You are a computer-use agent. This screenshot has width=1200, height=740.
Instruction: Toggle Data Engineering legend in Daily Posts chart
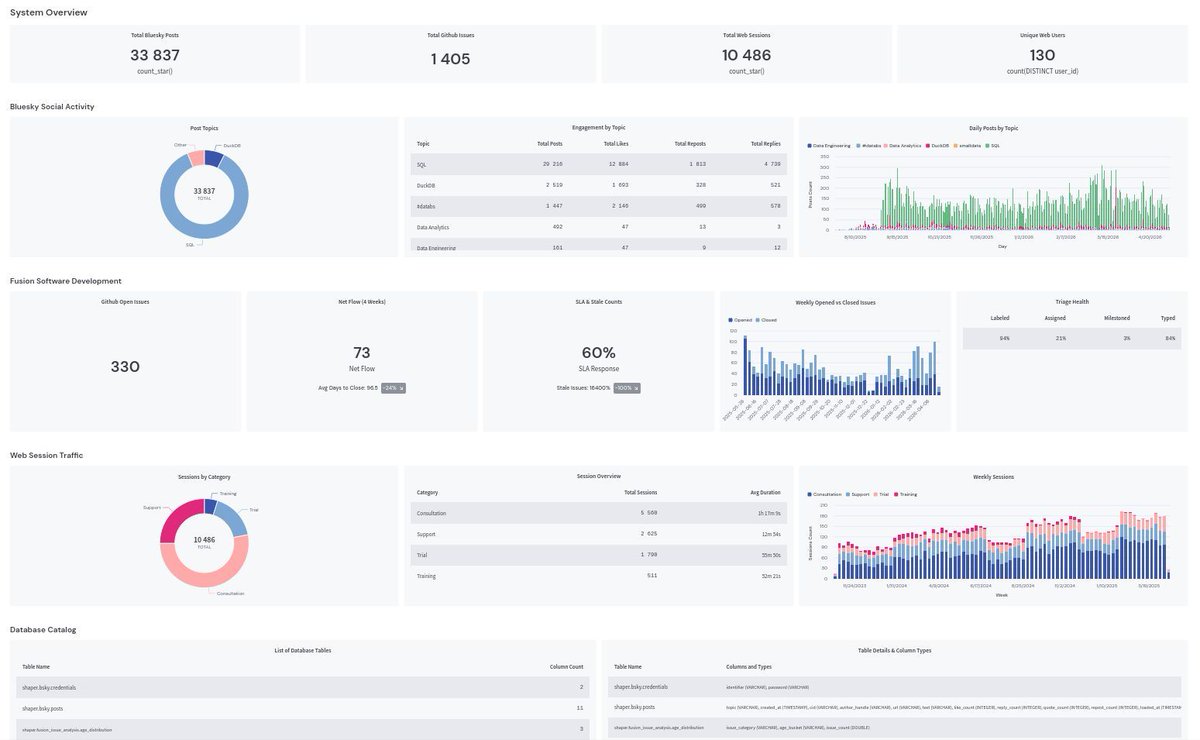(829, 145)
